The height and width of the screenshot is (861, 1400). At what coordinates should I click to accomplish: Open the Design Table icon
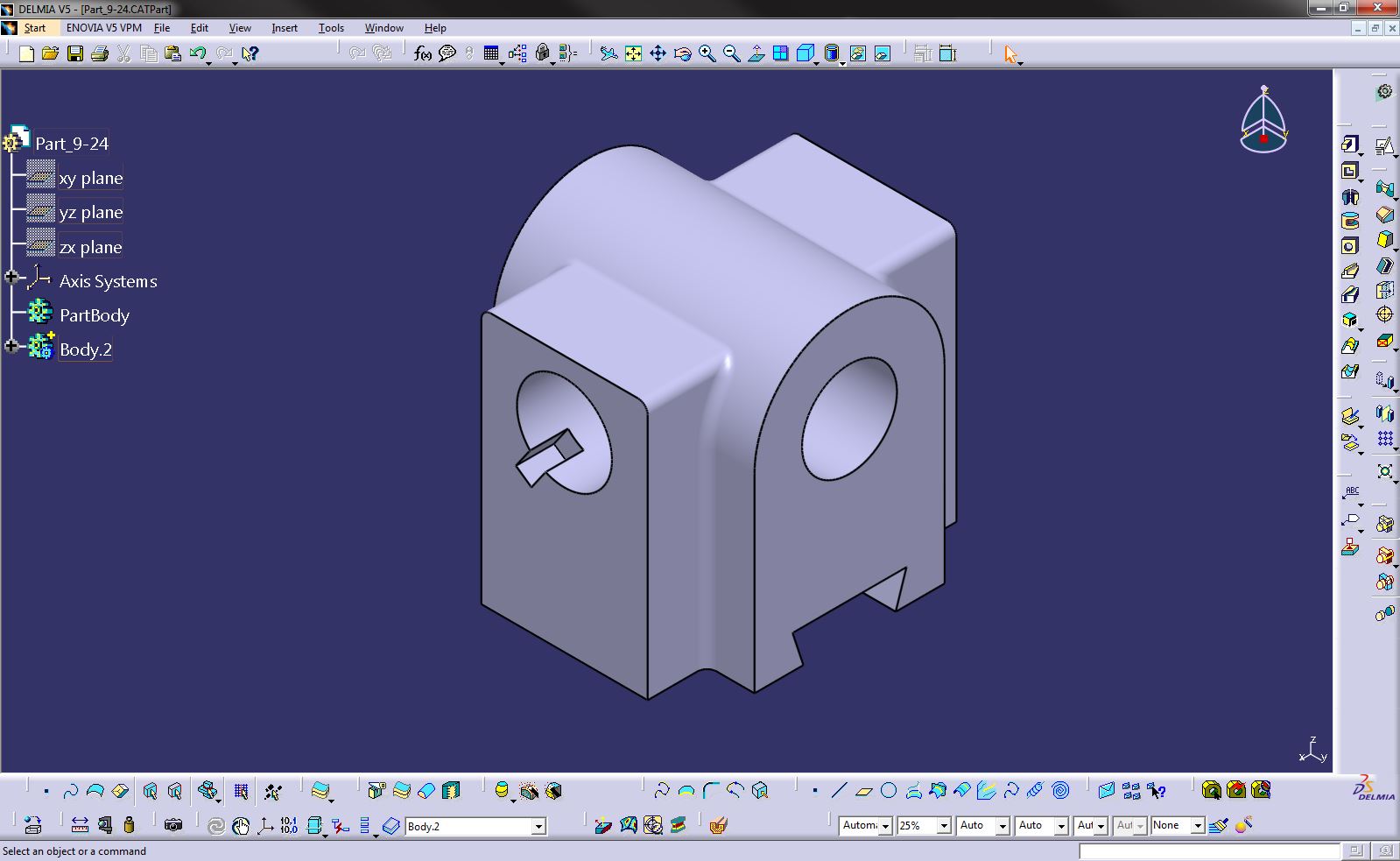tap(491, 54)
